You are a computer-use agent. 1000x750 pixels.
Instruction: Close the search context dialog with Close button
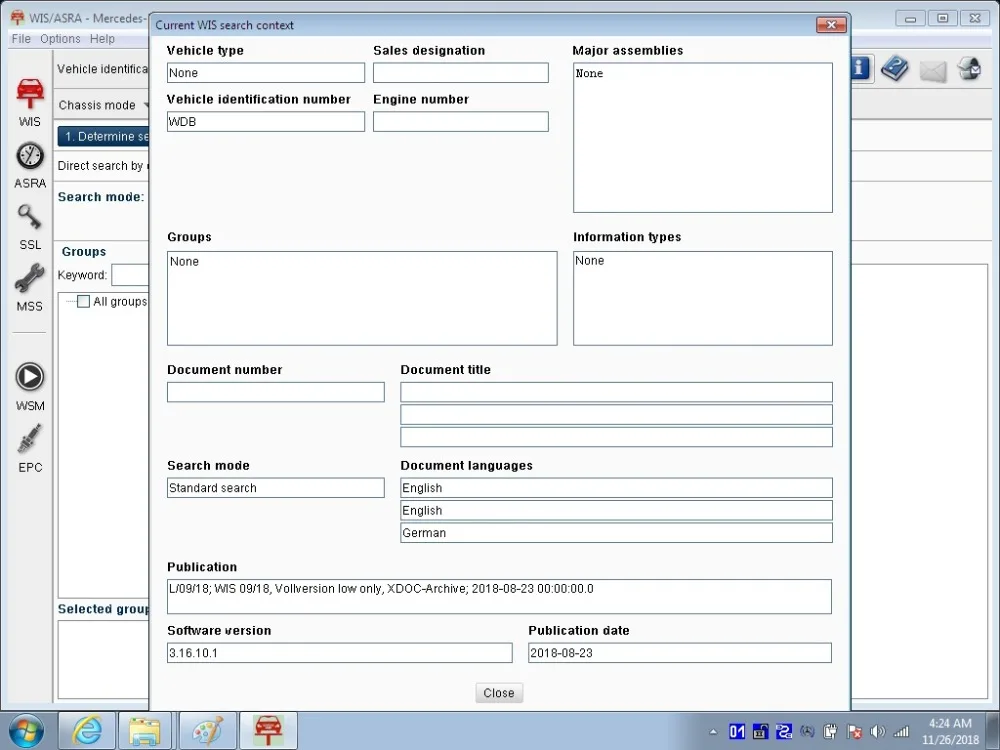click(x=499, y=693)
